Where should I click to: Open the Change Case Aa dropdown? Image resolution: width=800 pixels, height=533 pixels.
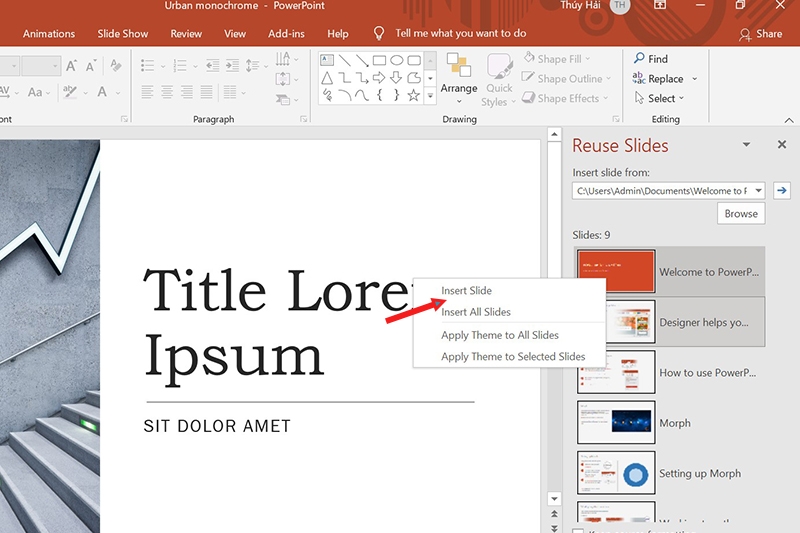click(x=39, y=92)
